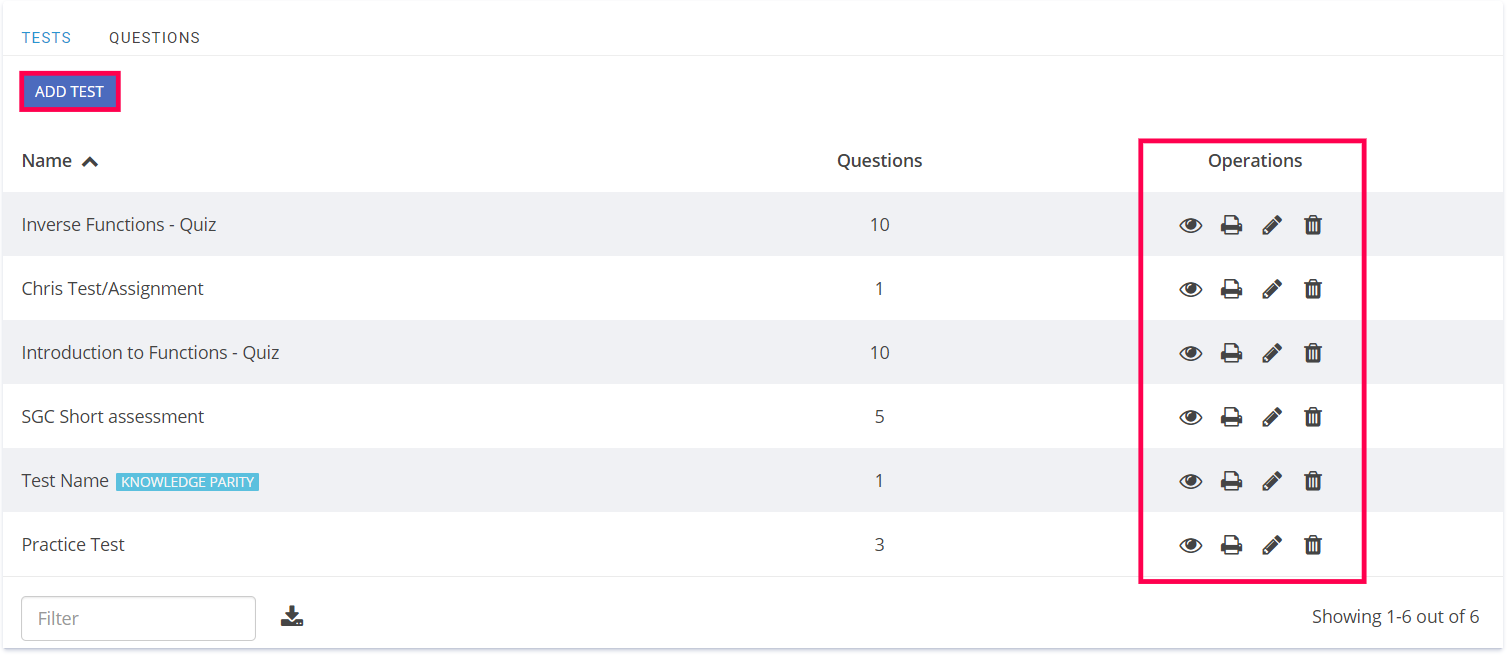
Task: Delete the Chris Test/Assignment test
Action: pos(1313,289)
